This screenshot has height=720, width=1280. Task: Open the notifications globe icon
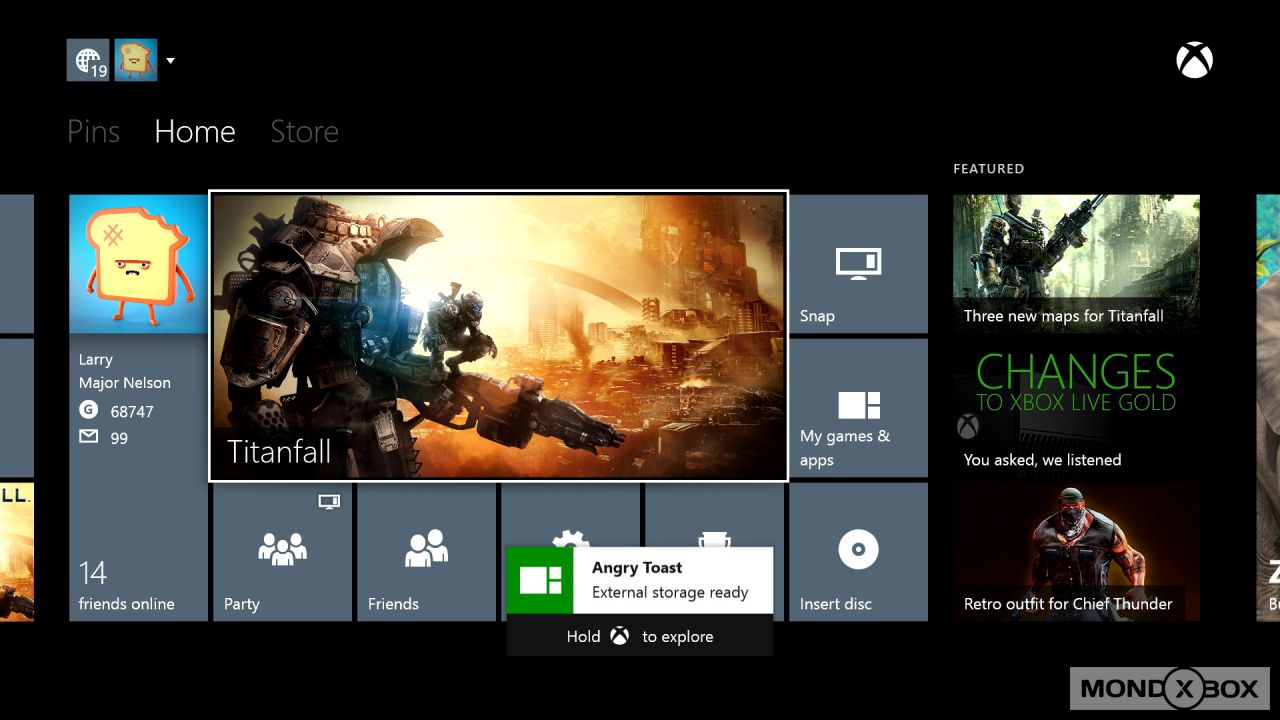tap(88, 60)
